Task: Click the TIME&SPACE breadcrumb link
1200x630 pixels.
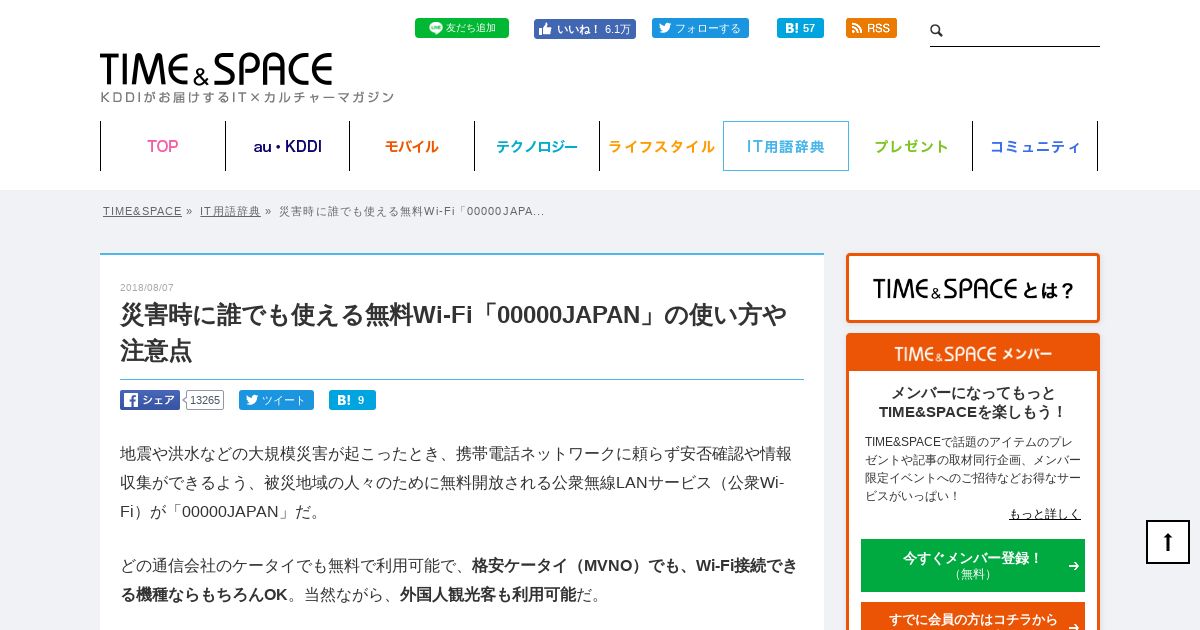Action: click(x=142, y=211)
